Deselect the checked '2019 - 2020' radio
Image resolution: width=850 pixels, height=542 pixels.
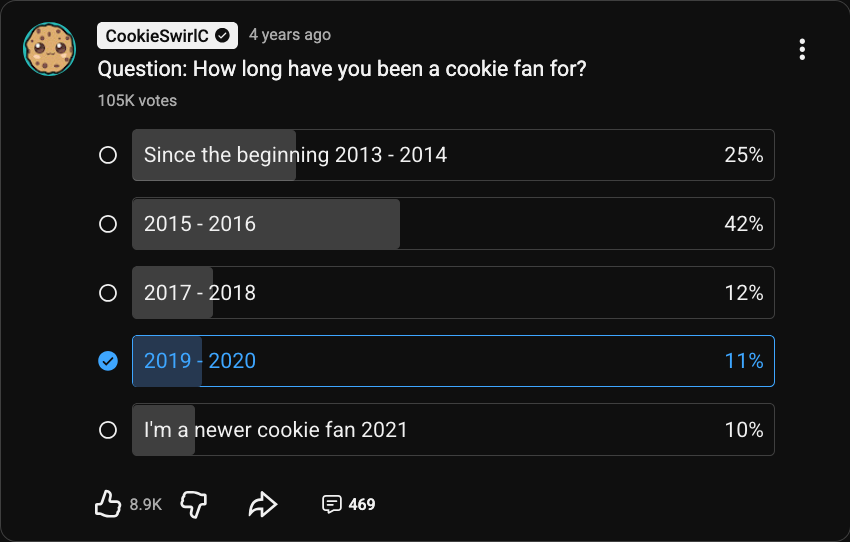pyautogui.click(x=108, y=361)
